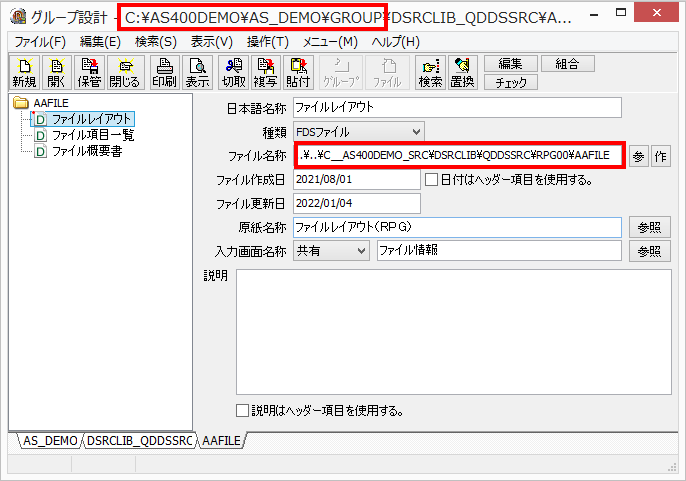686x481 pixels.
Task: Click the 表示 (View) toolbar icon
Action: 197,73
